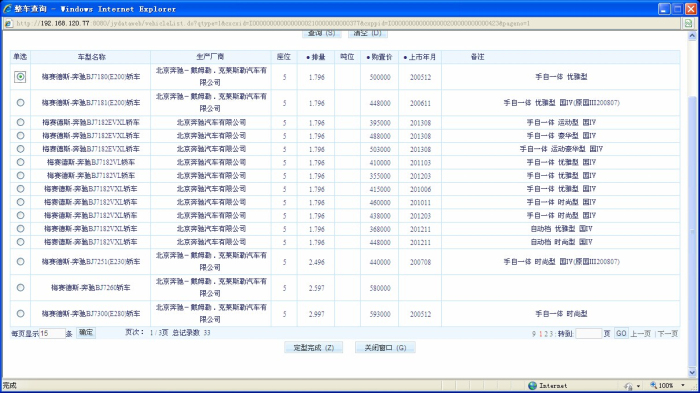Open dropdown arrow beside the privacy icon
The width and height of the screenshot is (700, 393).
coord(638,386)
